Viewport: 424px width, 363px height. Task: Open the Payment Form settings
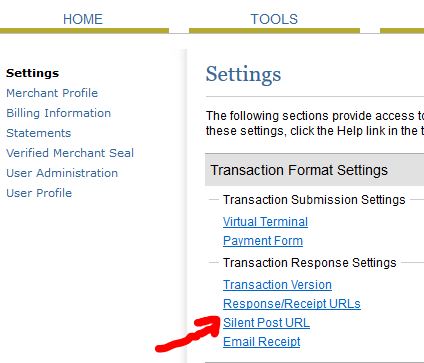[x=263, y=241]
